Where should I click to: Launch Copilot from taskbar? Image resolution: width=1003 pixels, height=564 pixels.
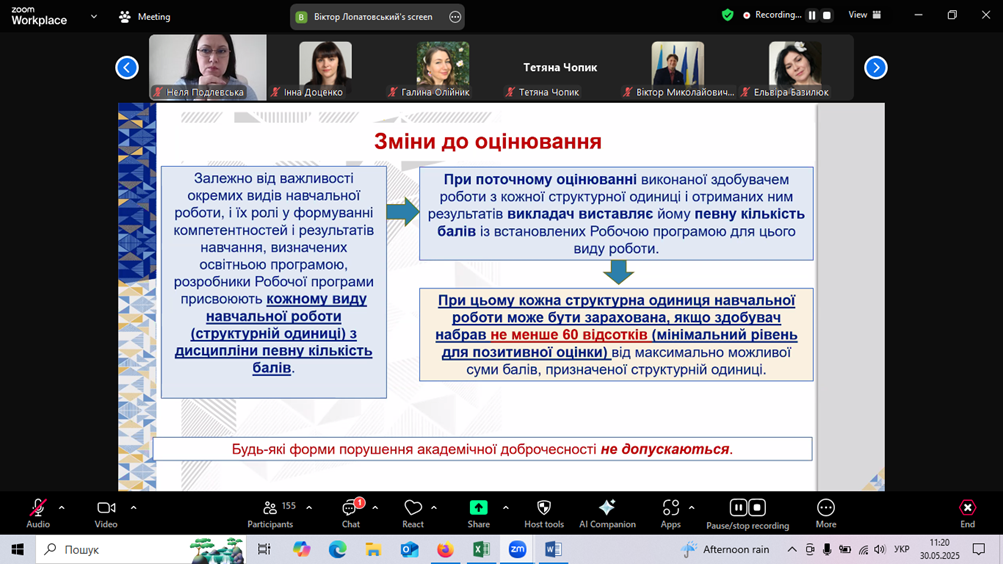pos(301,549)
